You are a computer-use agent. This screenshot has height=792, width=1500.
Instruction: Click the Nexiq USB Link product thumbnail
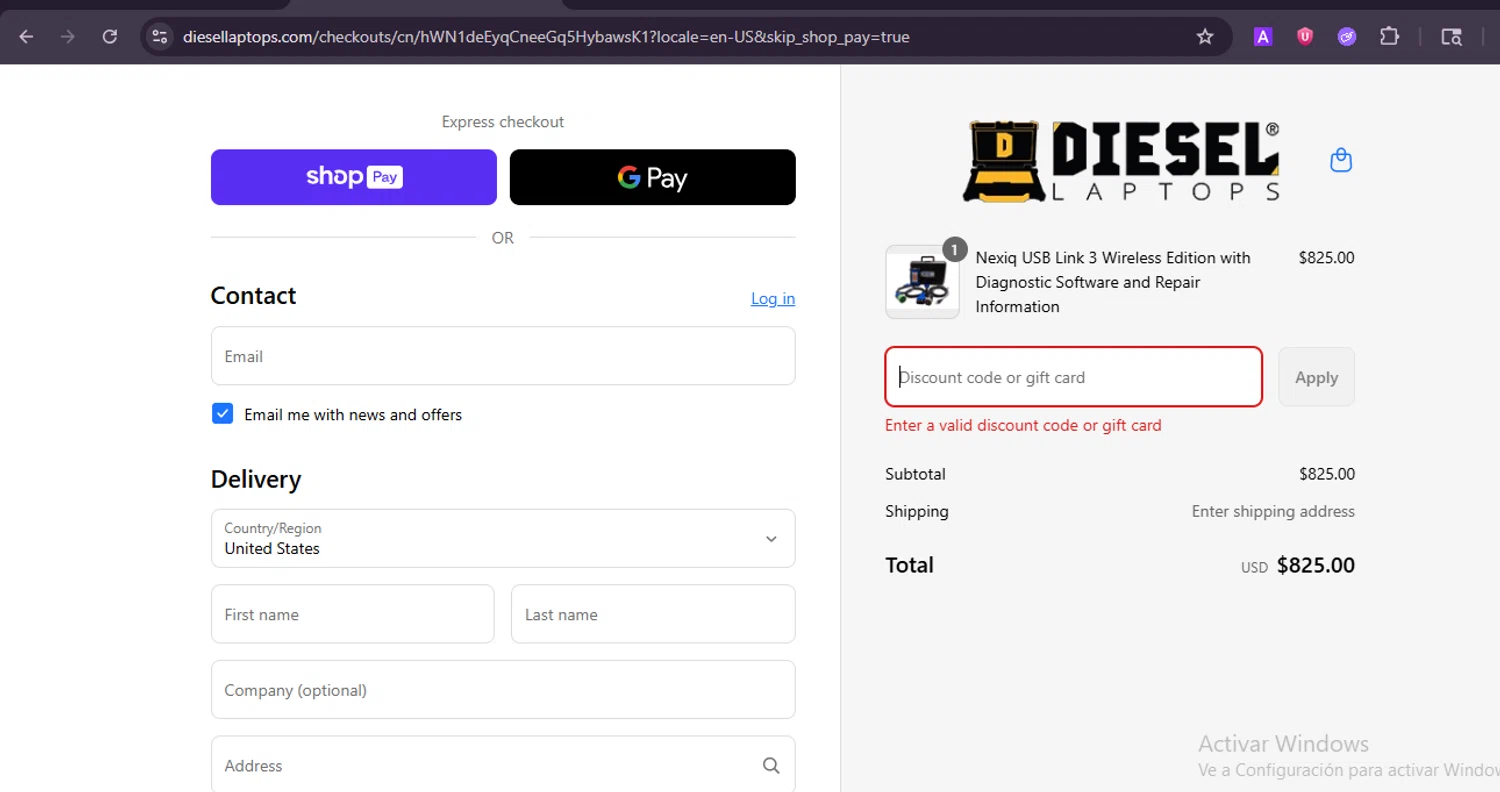tap(922, 282)
